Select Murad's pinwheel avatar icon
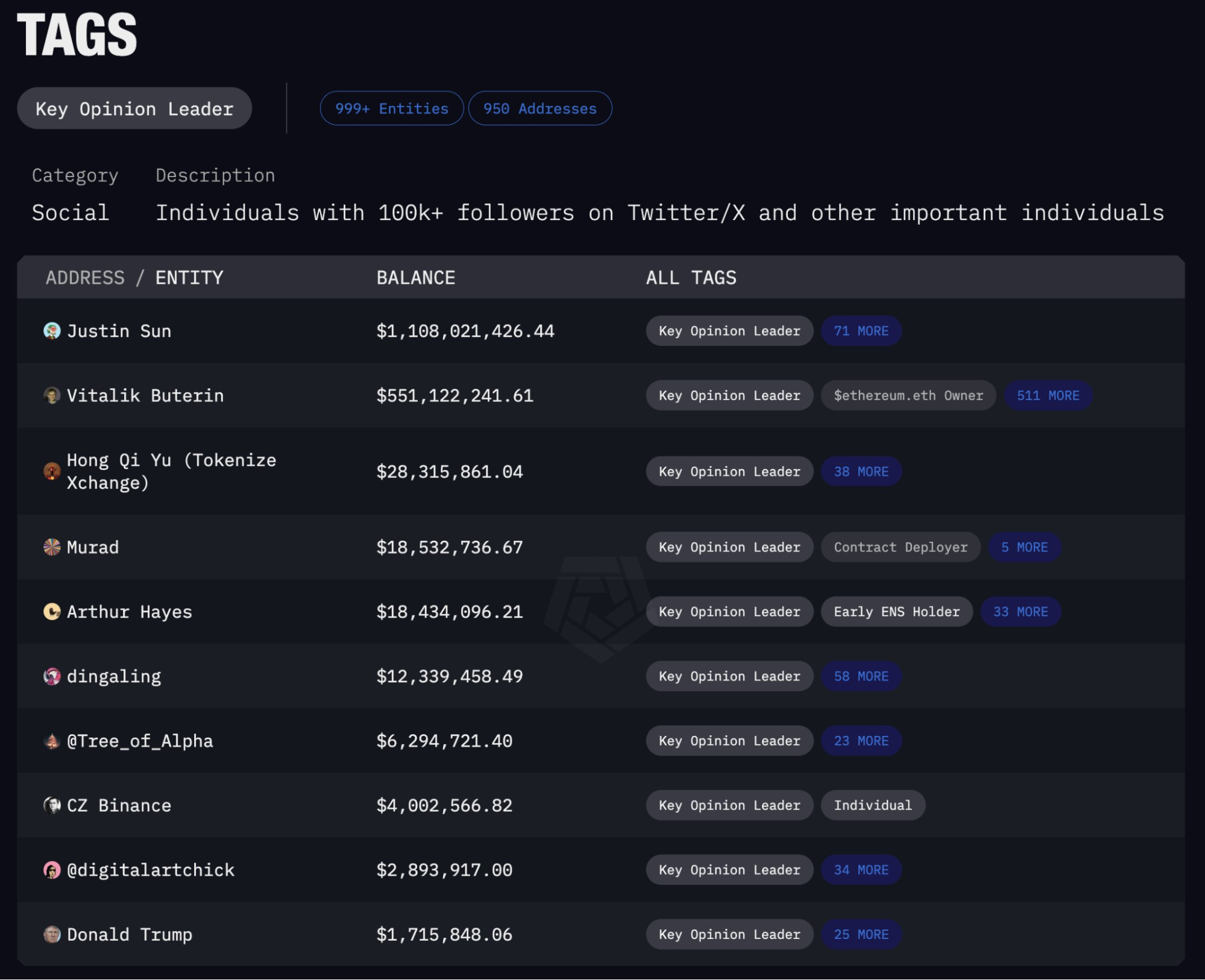 (x=53, y=547)
